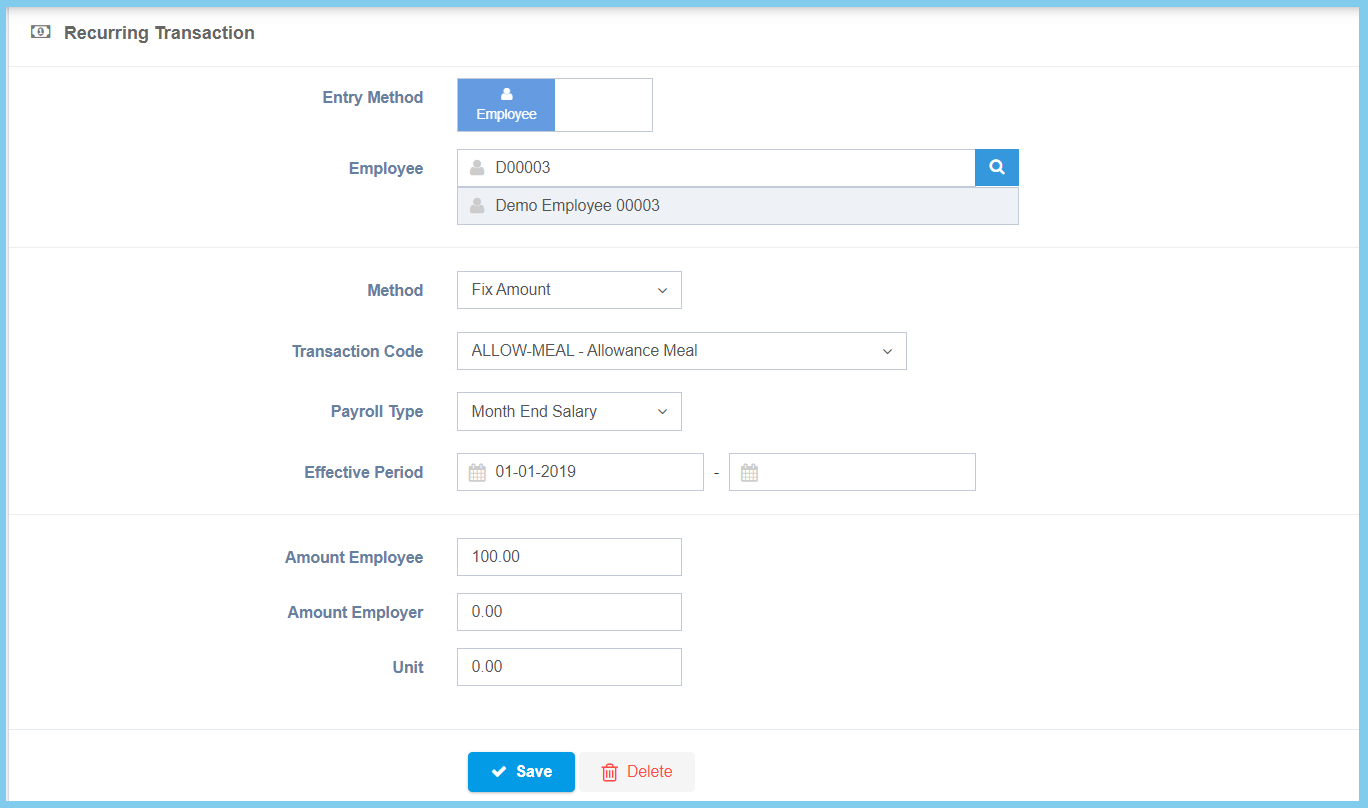Focus the Employee ID field containing D00003
Viewport: 1368px width, 808px height.
(x=730, y=168)
